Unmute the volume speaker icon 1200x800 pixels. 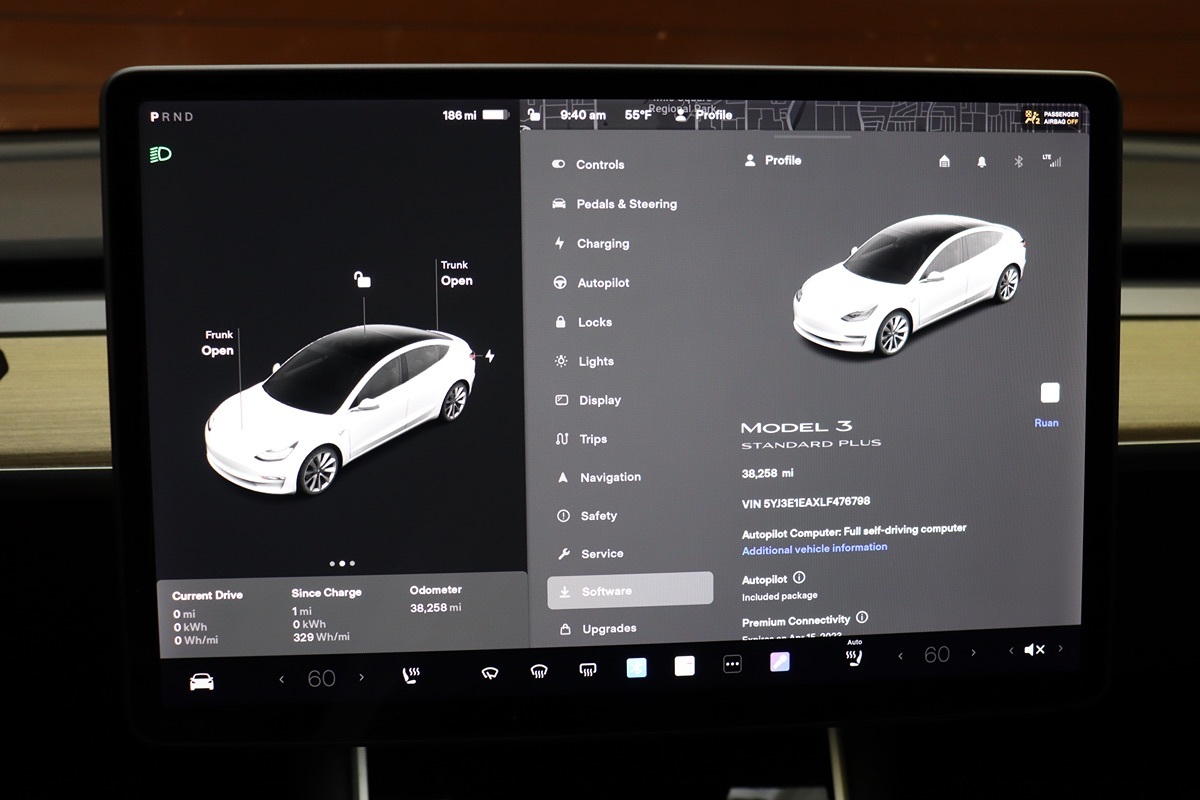tap(1034, 650)
